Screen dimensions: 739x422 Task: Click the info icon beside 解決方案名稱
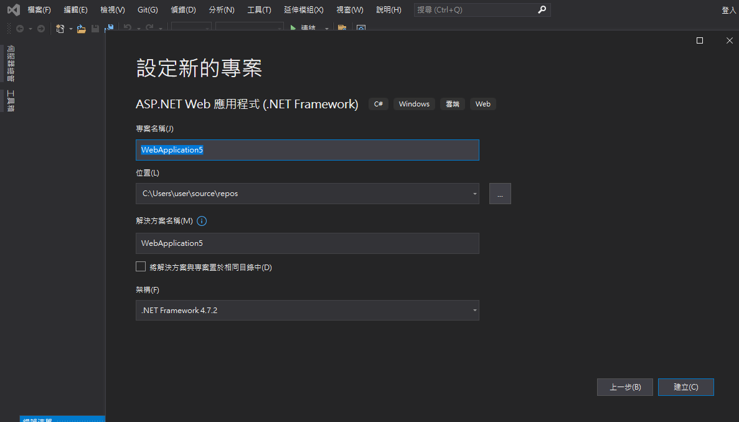(202, 221)
